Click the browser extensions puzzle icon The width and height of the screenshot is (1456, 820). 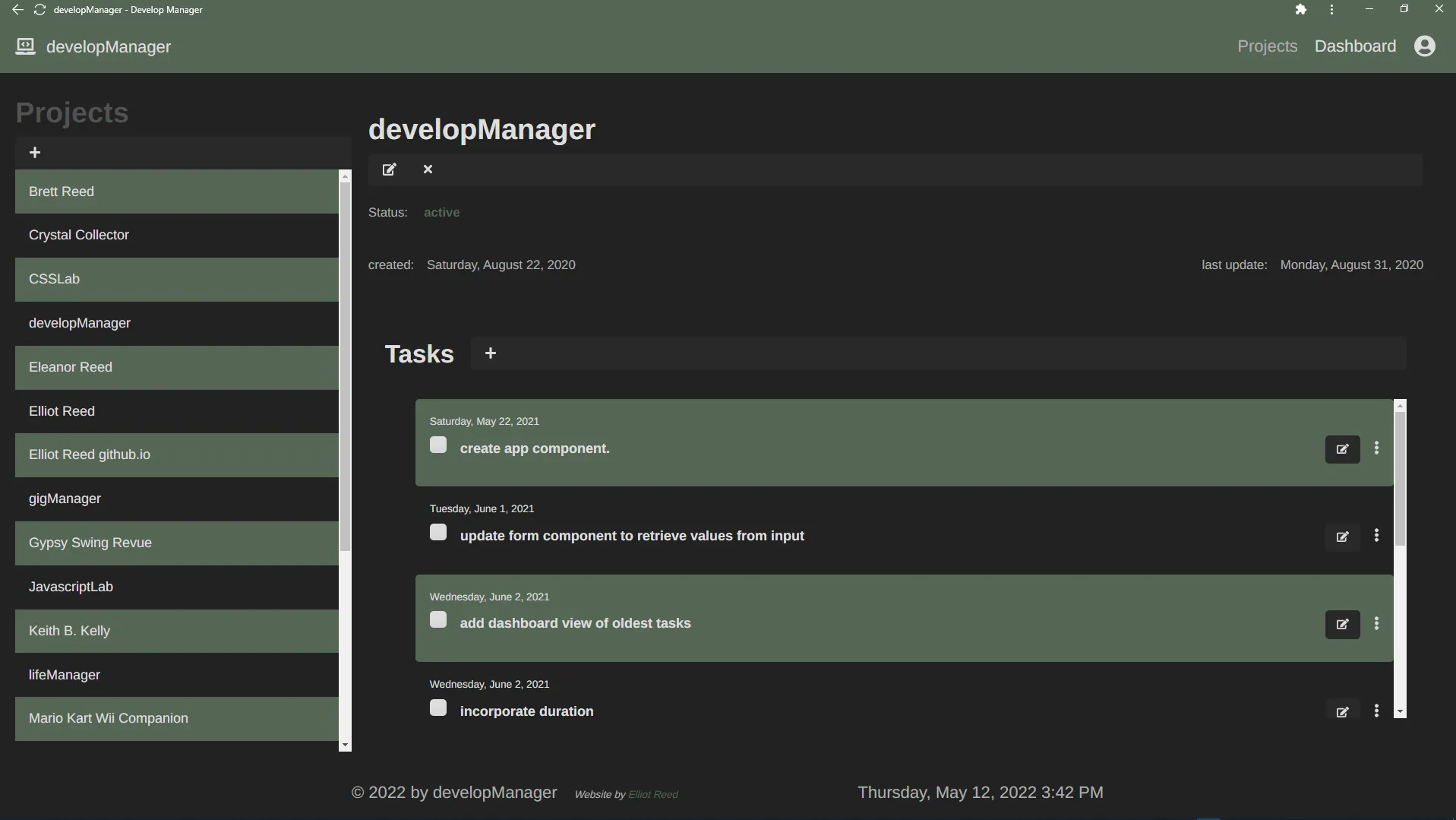tap(1300, 9)
